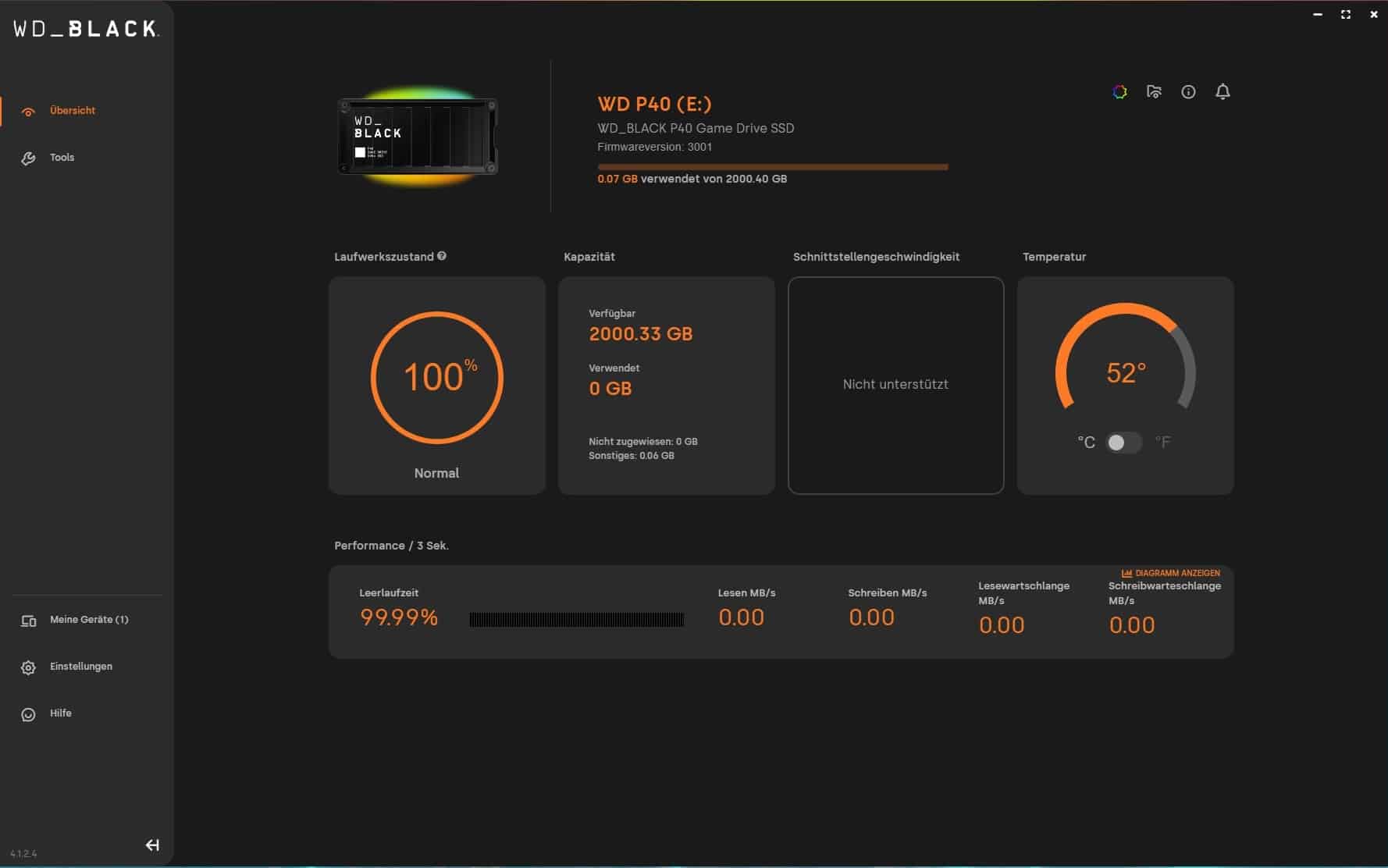
Task: Open the drive info icon
Action: pos(1188,92)
